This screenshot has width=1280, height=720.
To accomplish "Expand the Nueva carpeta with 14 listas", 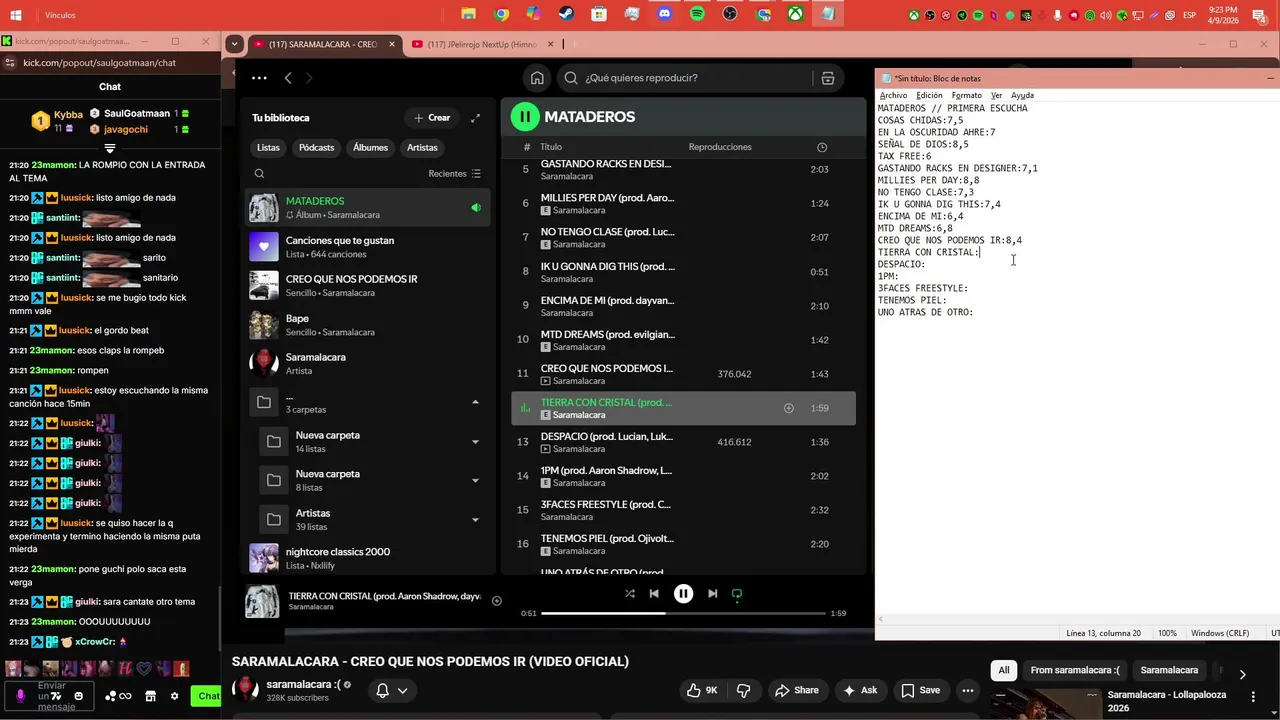I will [x=475, y=442].
